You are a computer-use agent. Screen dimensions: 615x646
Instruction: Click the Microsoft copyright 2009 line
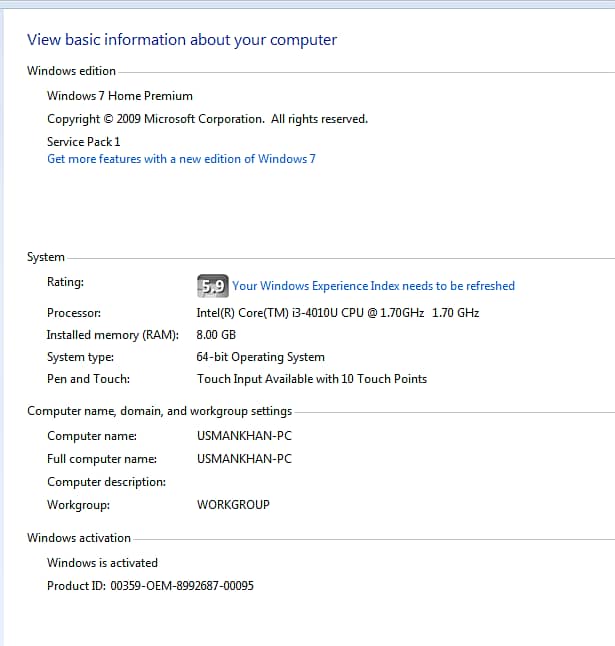coord(207,119)
